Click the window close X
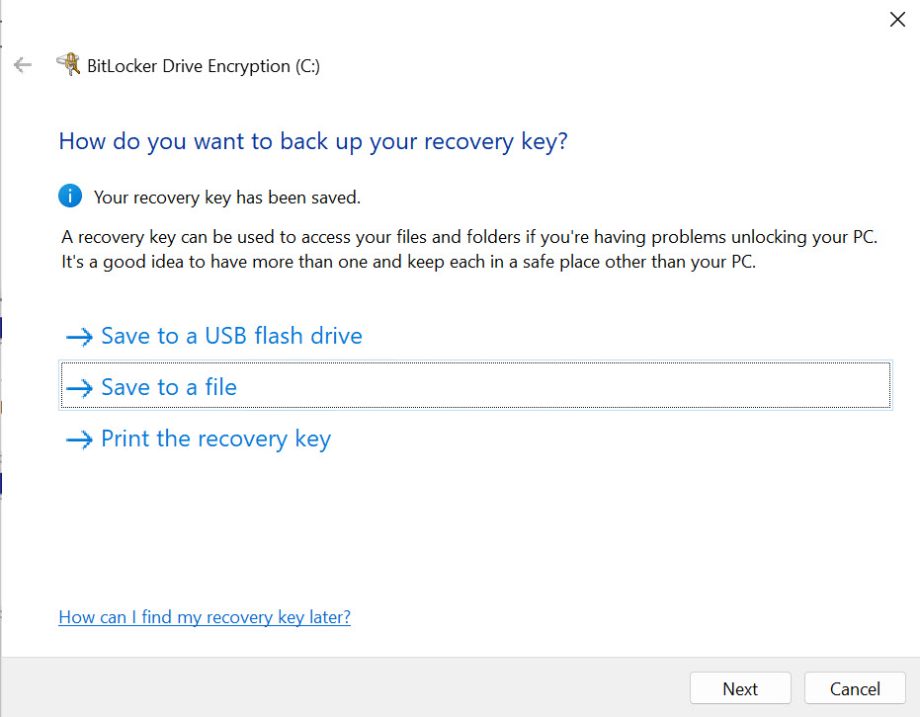Viewport: 920px width, 717px height. [896, 19]
